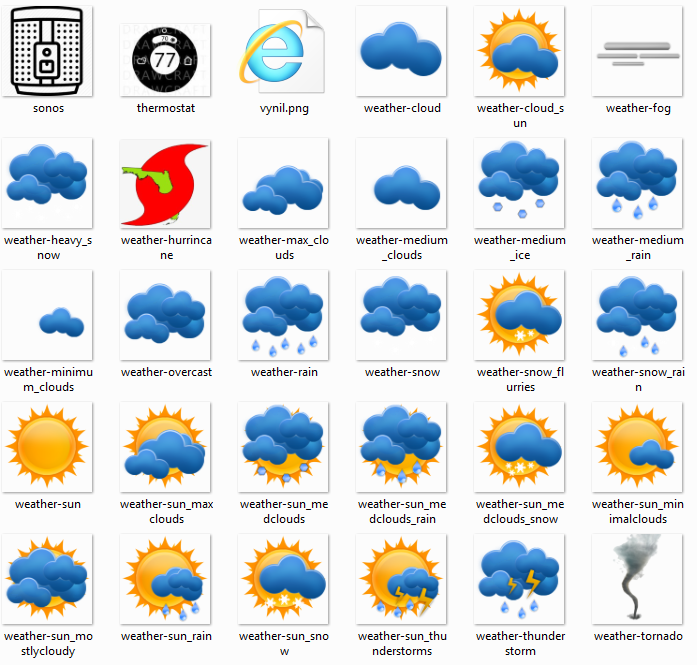The image size is (697, 665).
Task: Click the 'weather-snow_flurries' file name label
Action: pyautogui.click(x=520, y=380)
